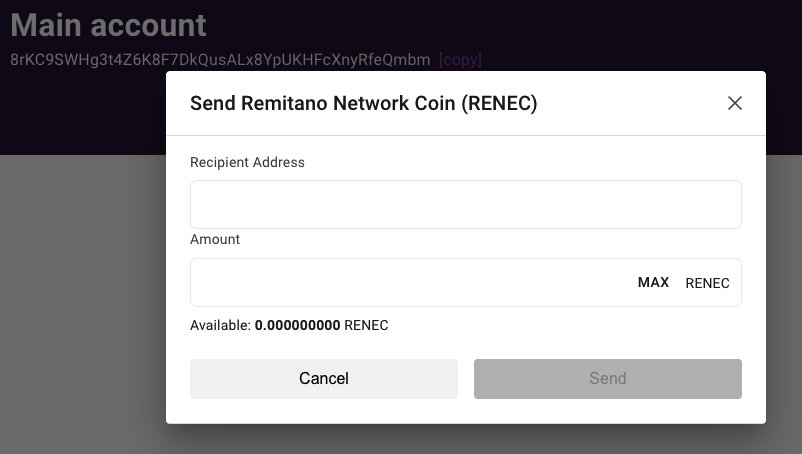
Task: Click the "Available:" label text
Action: (220, 326)
